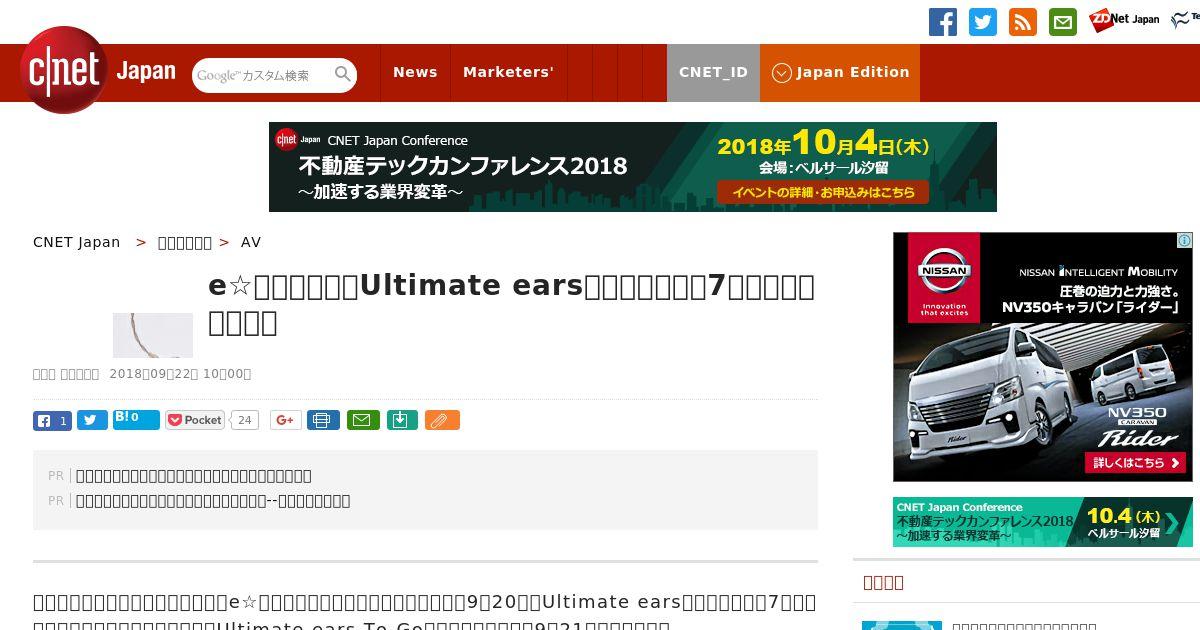
Task: Click the Facebook icon in the top bar
Action: (943, 22)
